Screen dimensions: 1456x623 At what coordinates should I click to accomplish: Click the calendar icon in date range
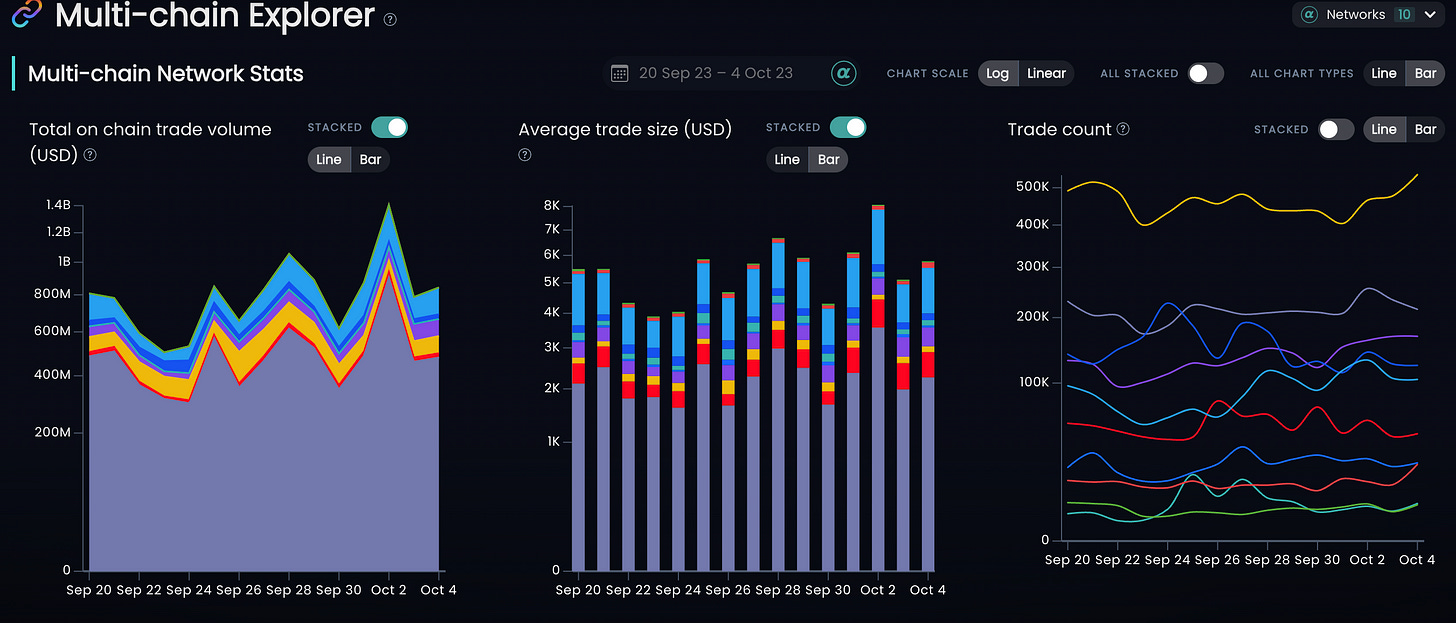619,73
